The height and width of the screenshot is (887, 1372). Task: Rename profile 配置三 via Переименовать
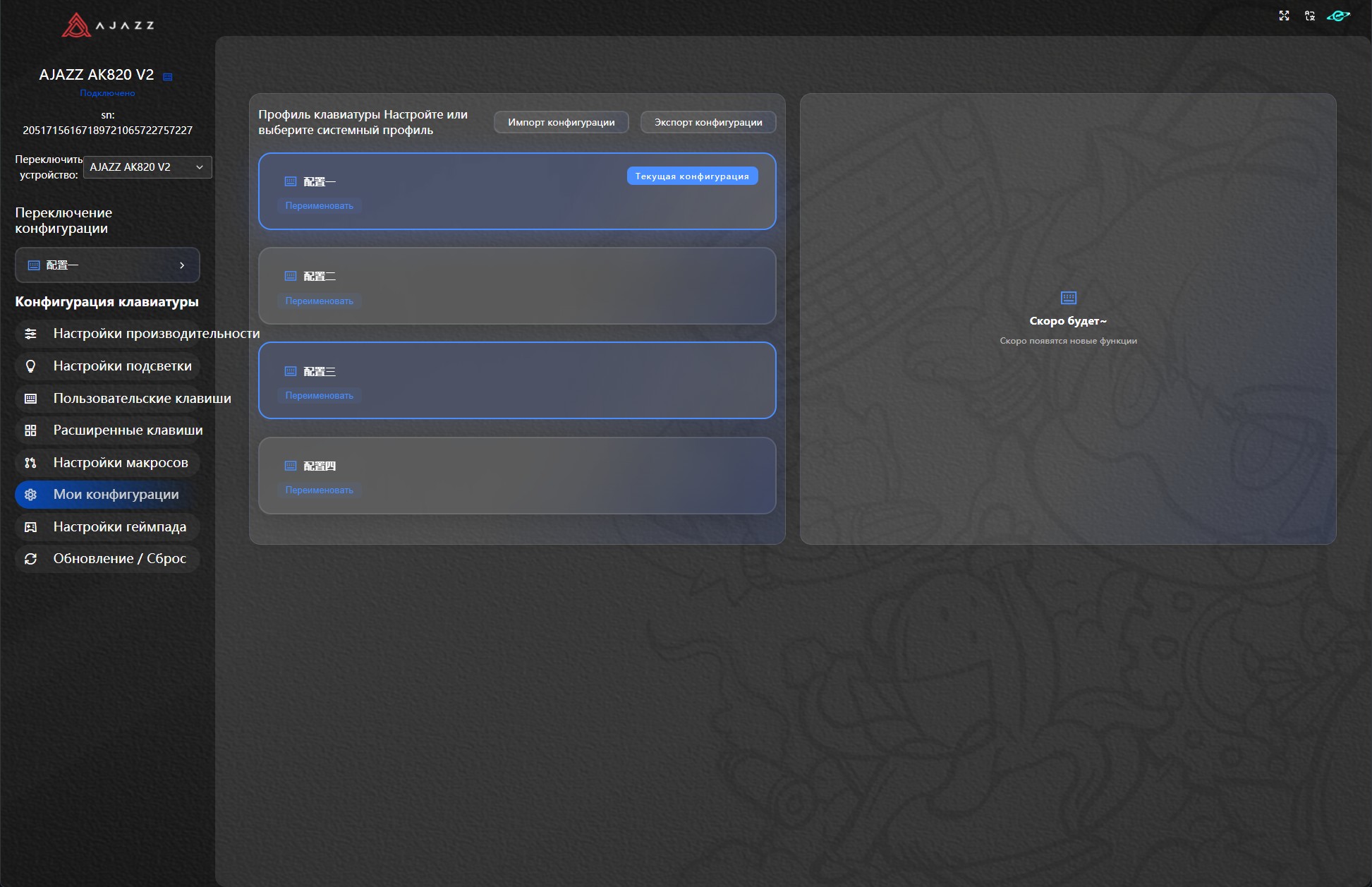[320, 396]
